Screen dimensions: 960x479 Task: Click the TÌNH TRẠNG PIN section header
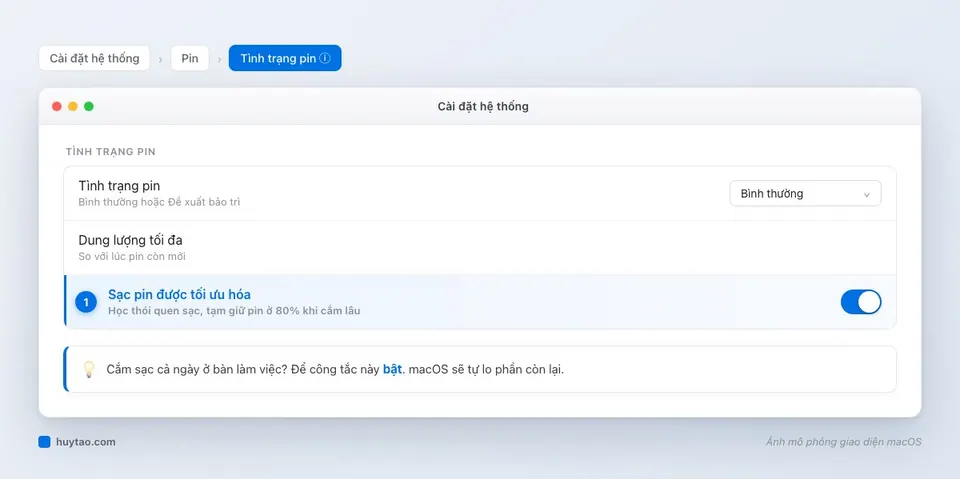tap(111, 152)
